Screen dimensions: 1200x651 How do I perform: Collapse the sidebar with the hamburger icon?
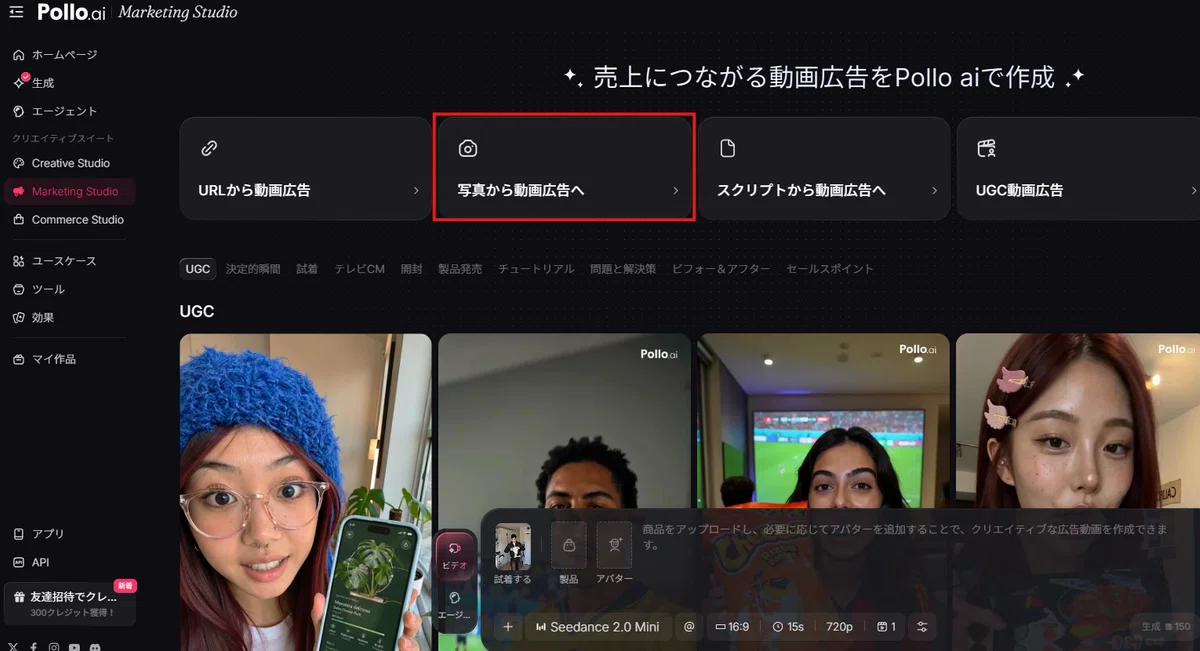click(16, 12)
